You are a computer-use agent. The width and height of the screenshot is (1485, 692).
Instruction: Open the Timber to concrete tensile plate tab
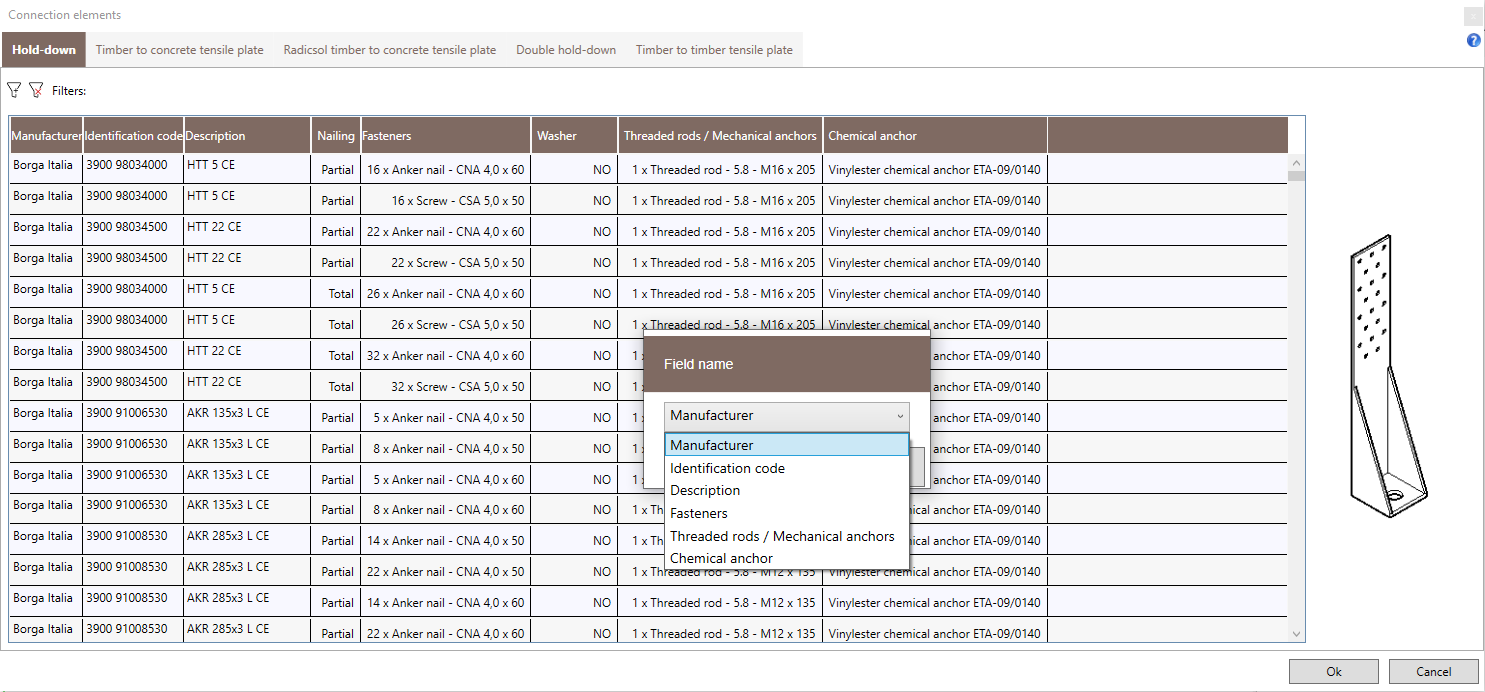pos(180,50)
